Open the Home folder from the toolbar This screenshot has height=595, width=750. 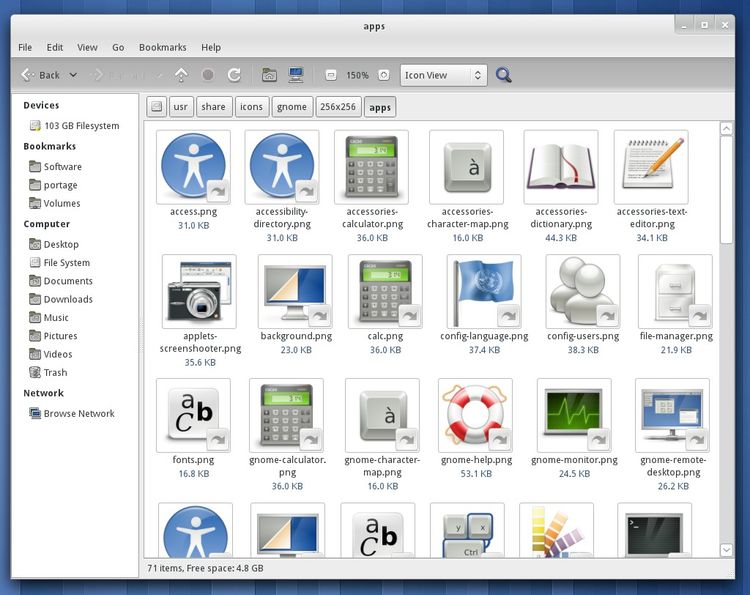269,75
